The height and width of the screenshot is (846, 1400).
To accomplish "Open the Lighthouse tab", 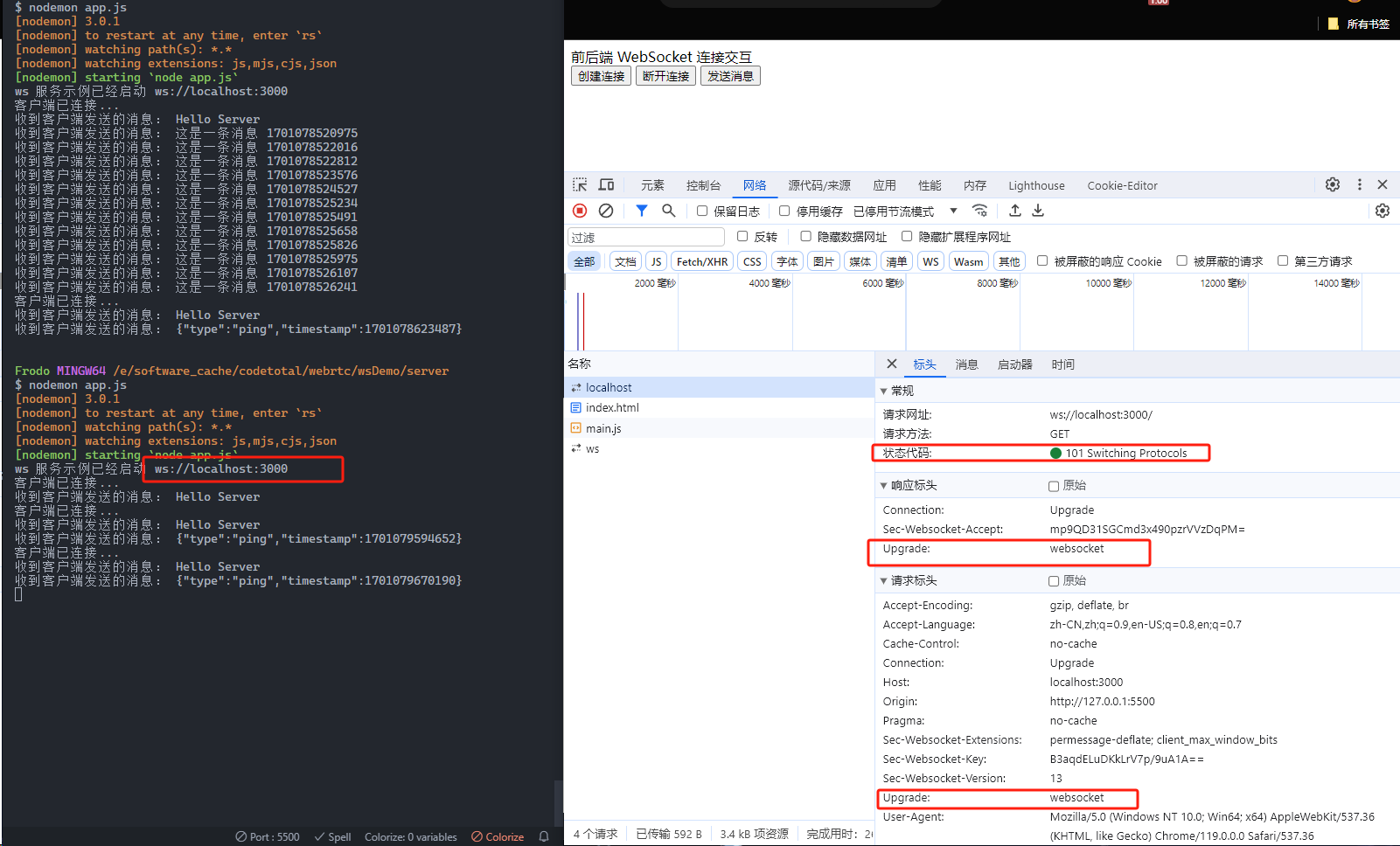I will pos(1036,185).
